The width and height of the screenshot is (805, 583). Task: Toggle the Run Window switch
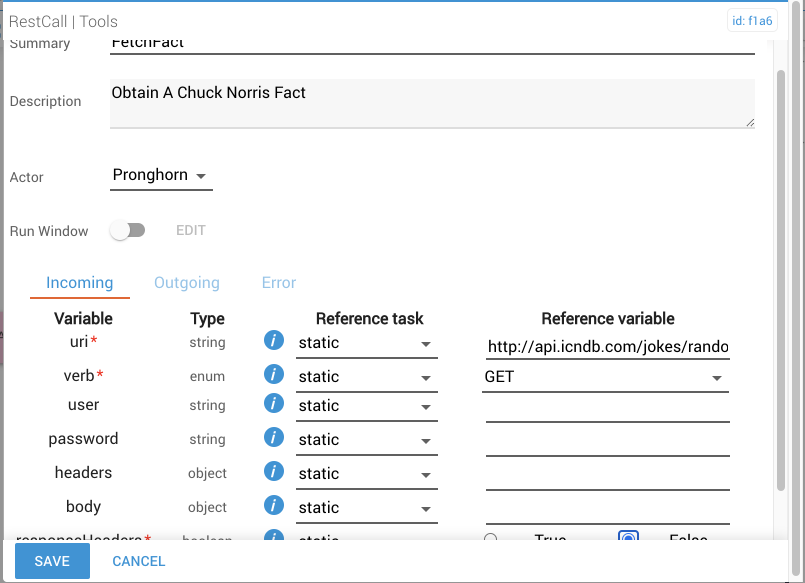pos(128,230)
